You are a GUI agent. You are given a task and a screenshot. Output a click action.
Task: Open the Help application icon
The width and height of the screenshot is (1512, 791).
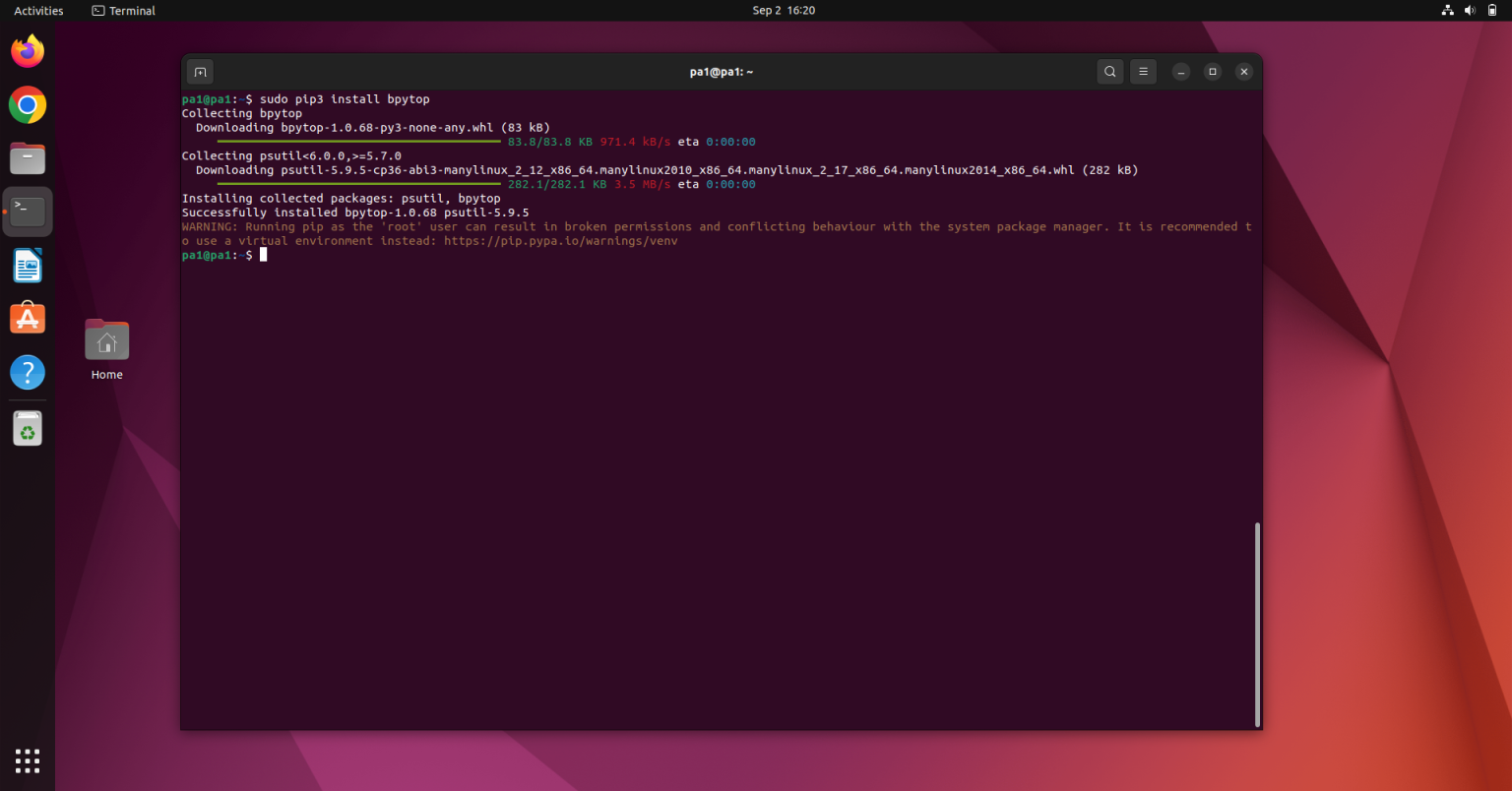pos(27,373)
